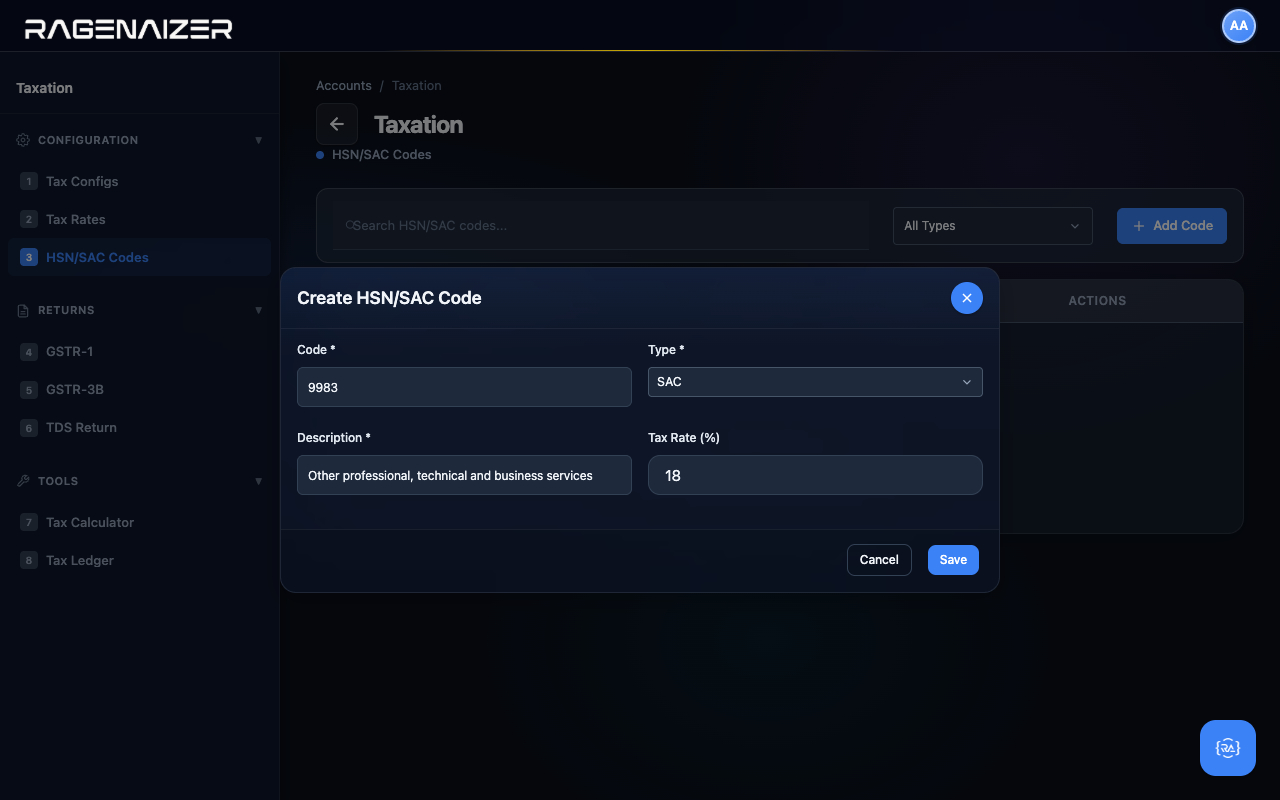Focus the Description input field
The height and width of the screenshot is (800, 1280).
(x=464, y=475)
